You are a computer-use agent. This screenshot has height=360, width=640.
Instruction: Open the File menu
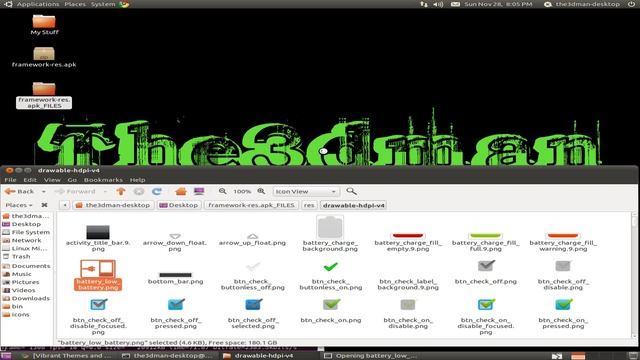point(10,180)
